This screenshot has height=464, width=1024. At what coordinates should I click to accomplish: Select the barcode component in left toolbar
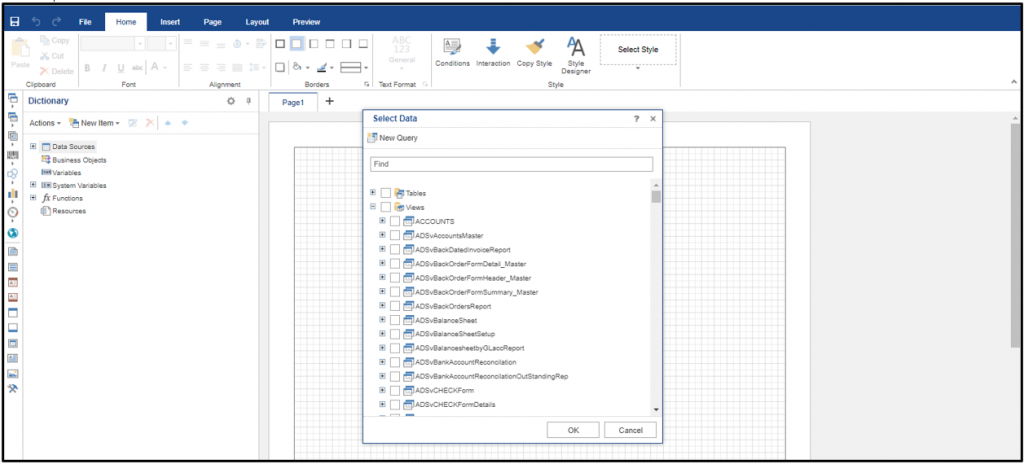(12, 156)
